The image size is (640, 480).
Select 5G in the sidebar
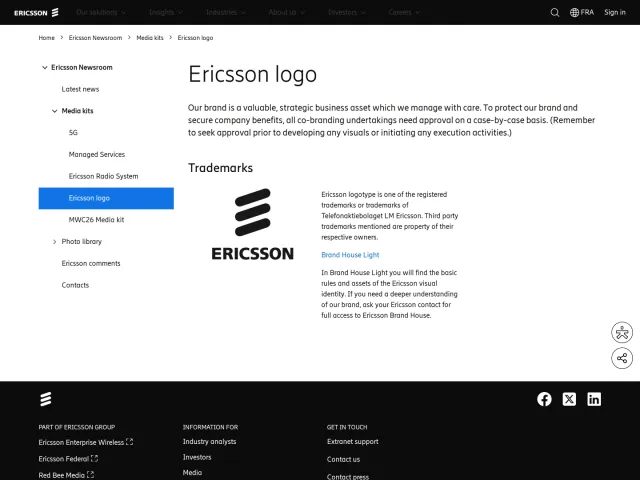tap(73, 133)
